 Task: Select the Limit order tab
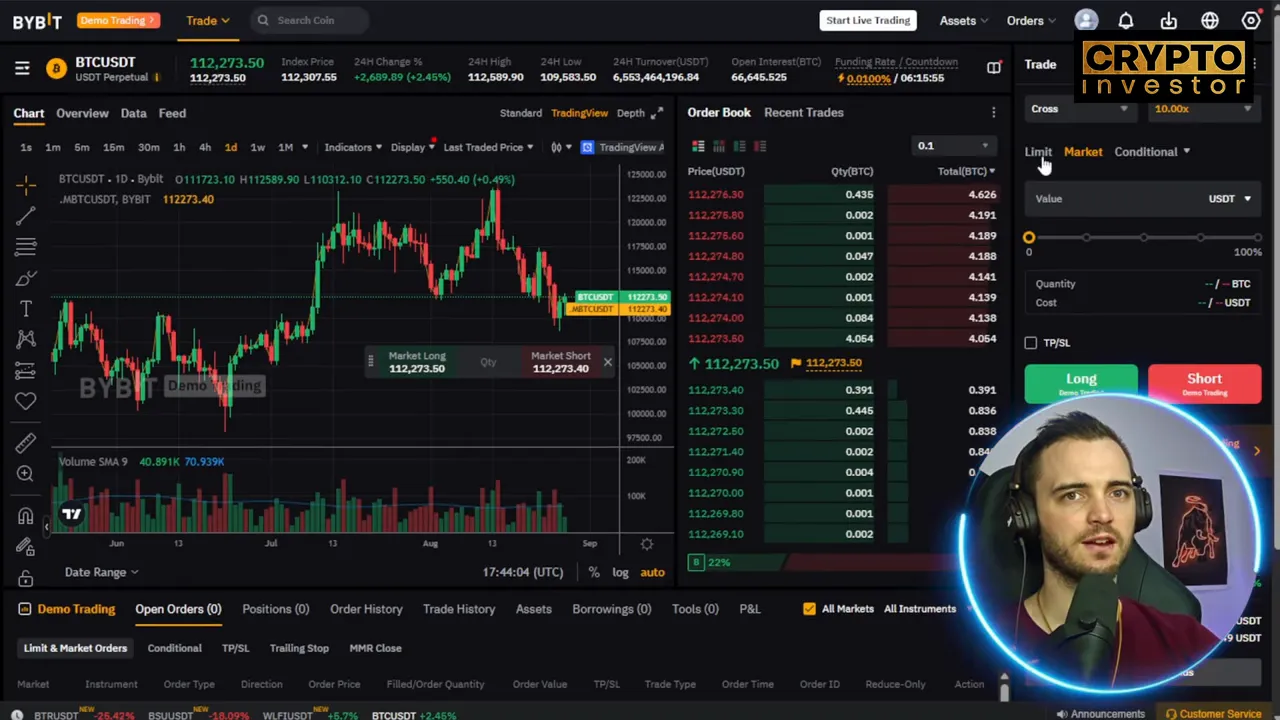[1038, 152]
